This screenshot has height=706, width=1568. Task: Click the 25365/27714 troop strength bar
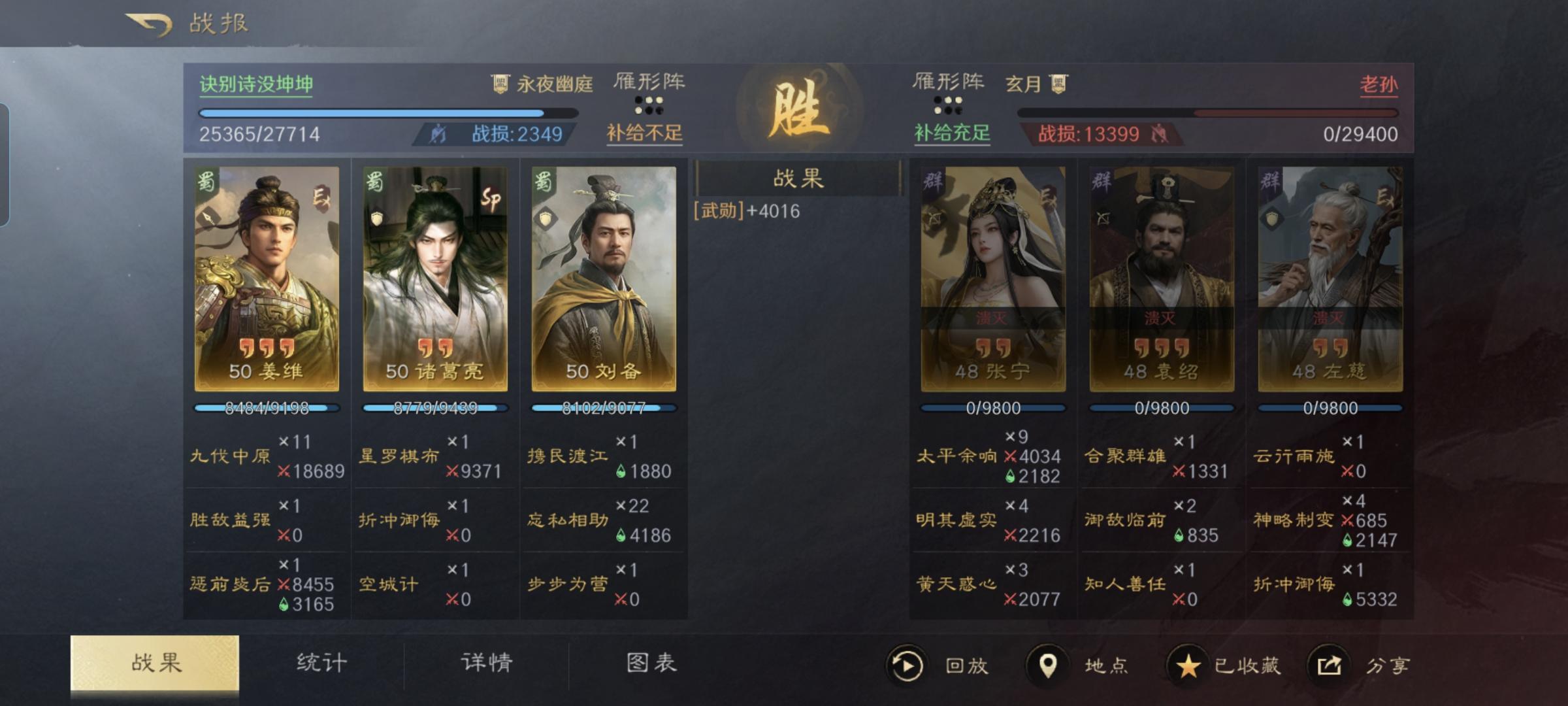[x=388, y=113]
